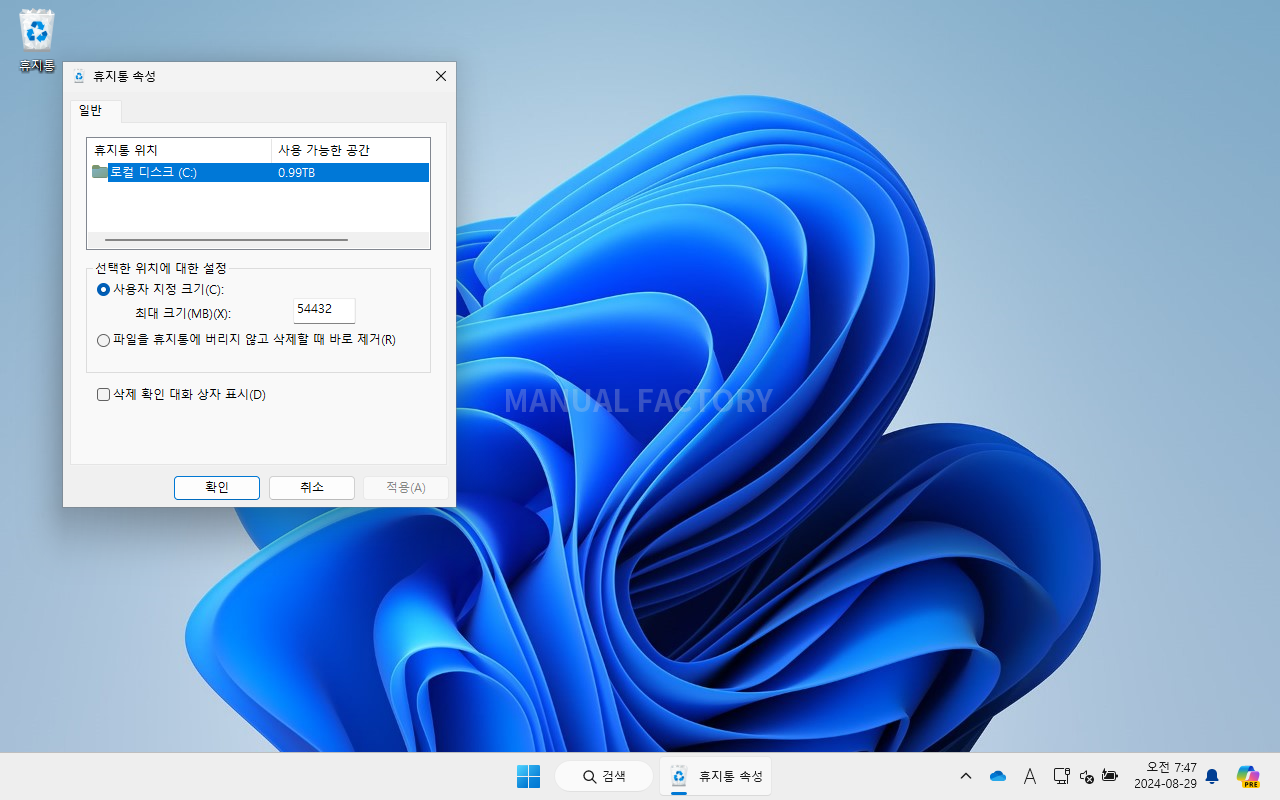Close the 휴지통 속성 dialog
The height and width of the screenshot is (800, 1280).
(441, 76)
